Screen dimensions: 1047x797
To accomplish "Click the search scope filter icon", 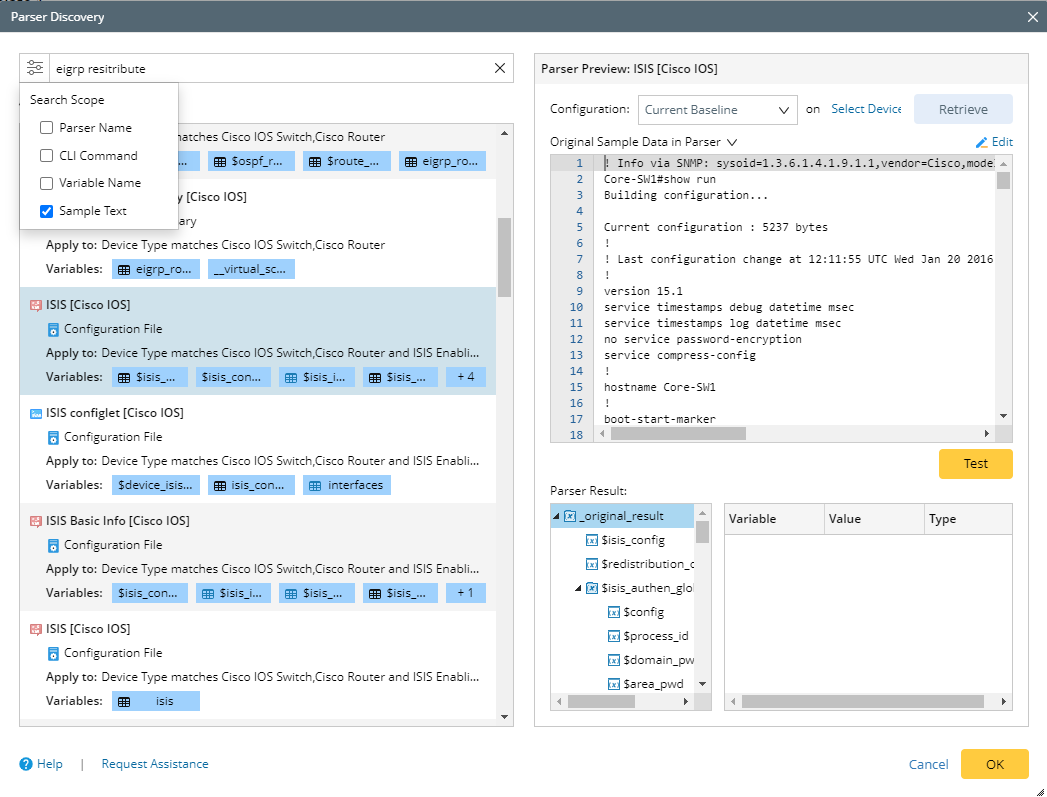I will point(36,68).
